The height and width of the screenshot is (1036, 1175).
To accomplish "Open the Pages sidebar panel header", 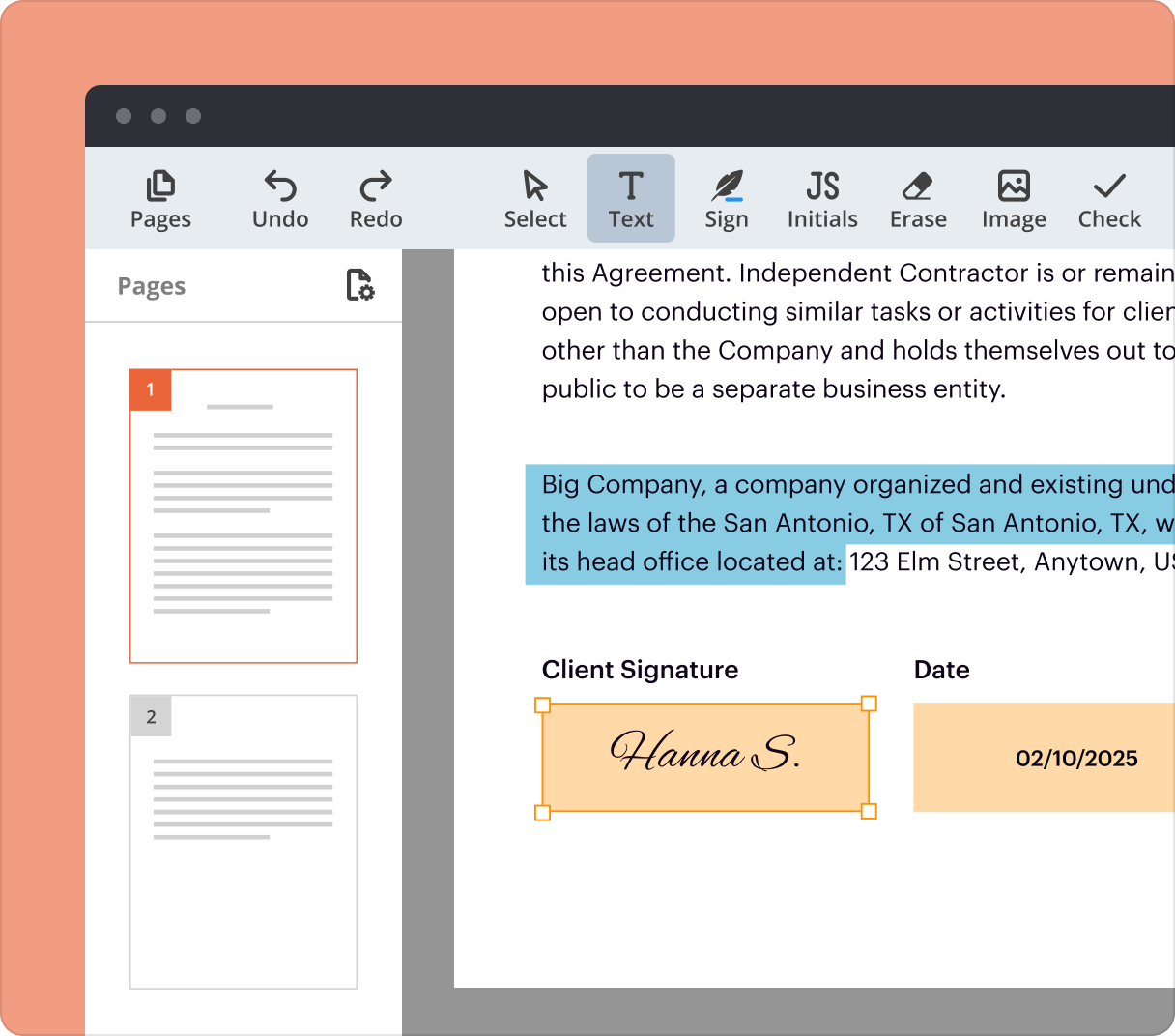I will tap(152, 286).
